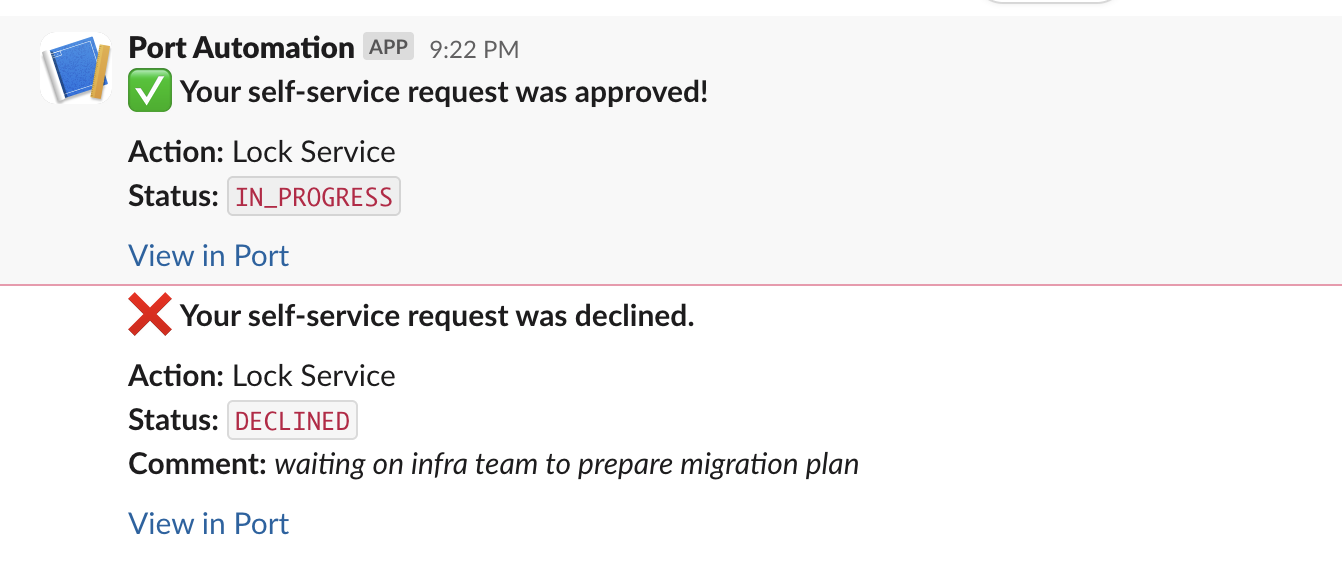
Task: Open the Port Automation sender name
Action: 241,47
